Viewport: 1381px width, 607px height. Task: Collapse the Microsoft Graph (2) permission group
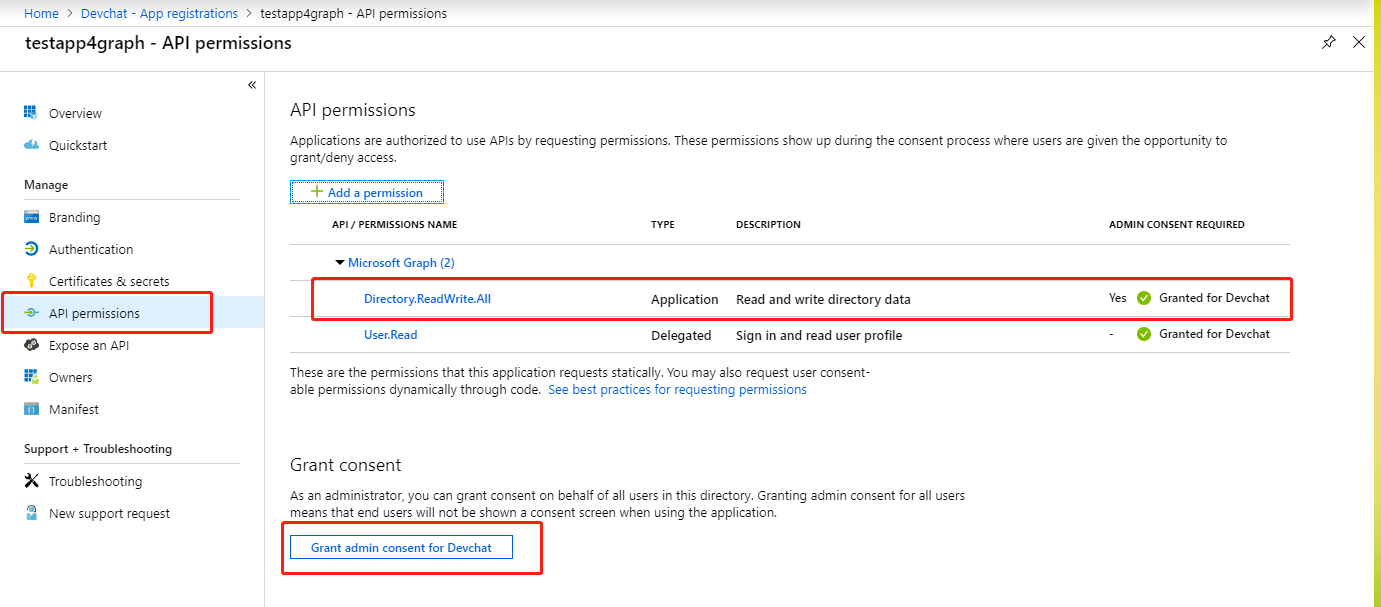coord(340,263)
